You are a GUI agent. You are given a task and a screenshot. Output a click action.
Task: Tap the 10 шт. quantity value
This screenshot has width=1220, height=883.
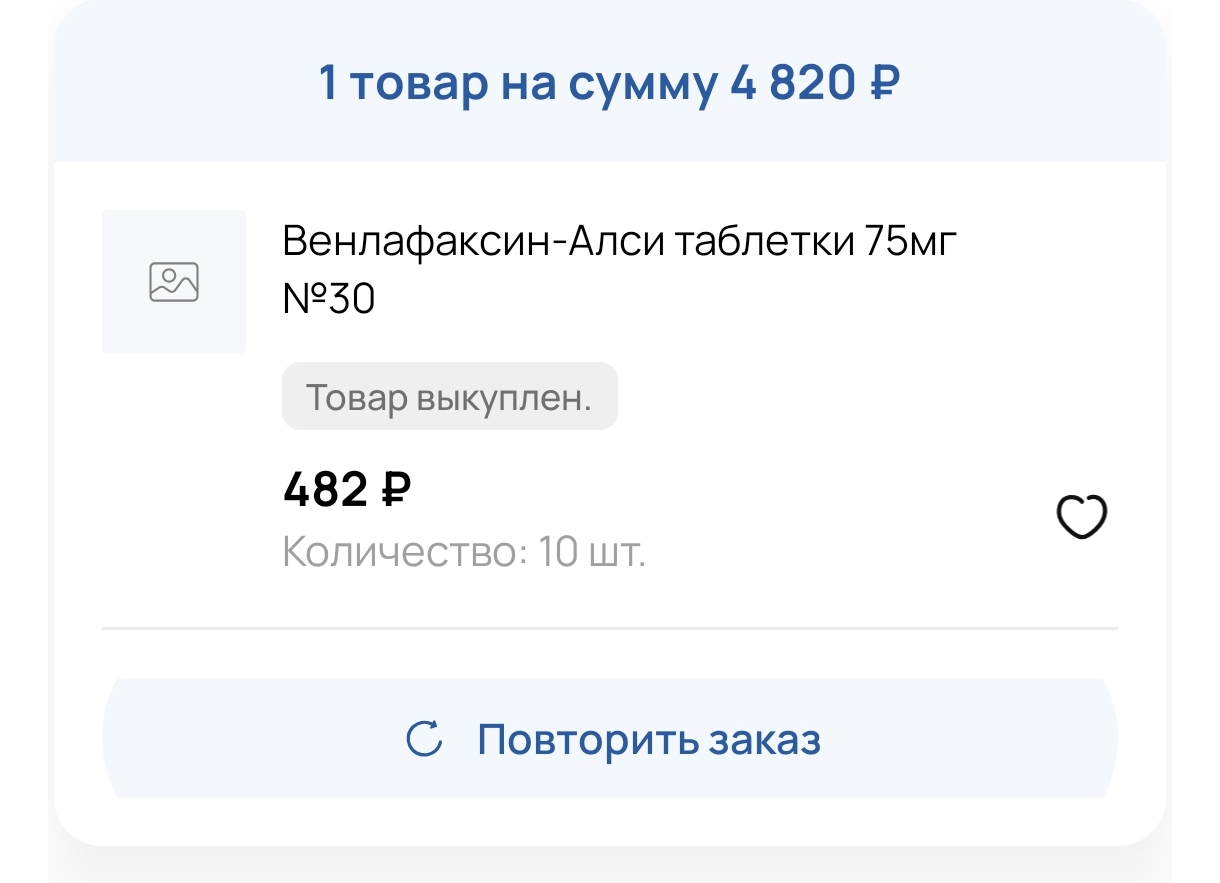pyautogui.click(x=592, y=552)
